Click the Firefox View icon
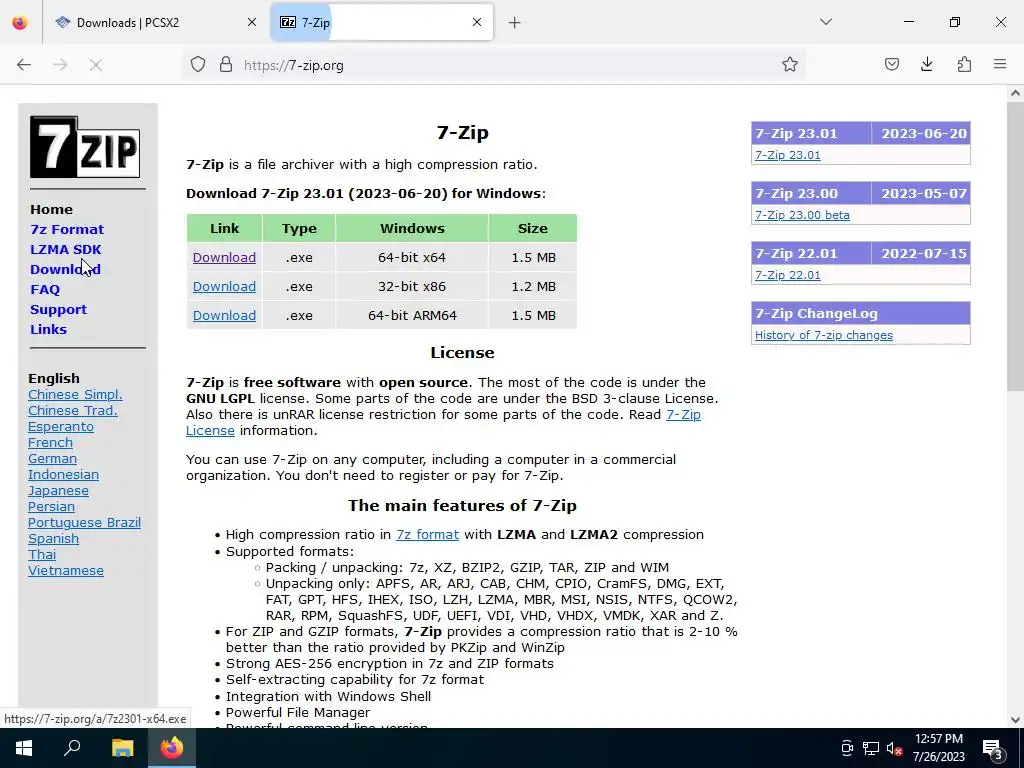 [x=20, y=23]
